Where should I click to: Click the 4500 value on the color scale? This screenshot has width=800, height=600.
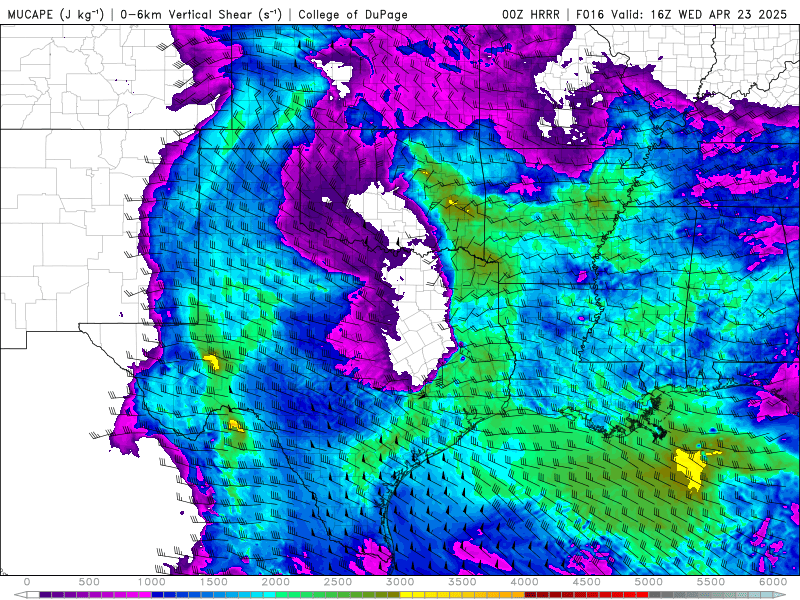[587, 582]
